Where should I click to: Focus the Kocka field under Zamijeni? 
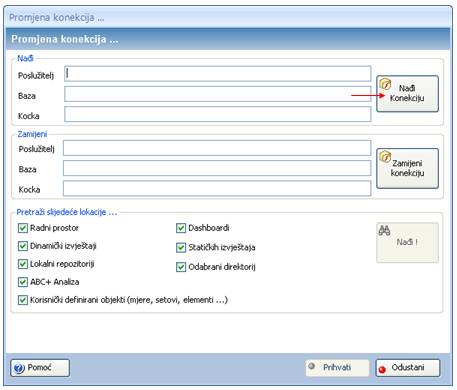coord(217,188)
